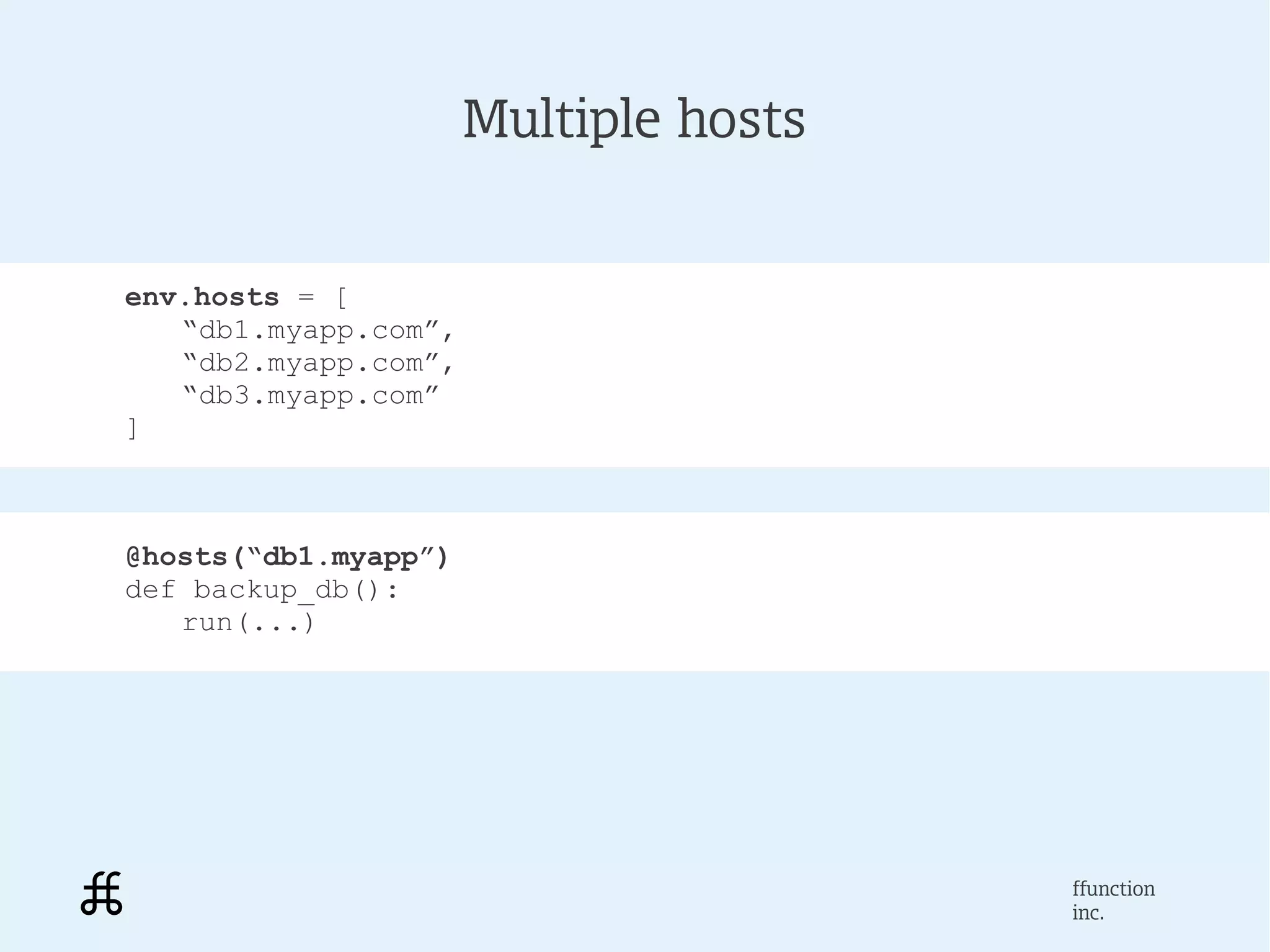Select the "db2.myapp.com" host string
Viewport: 1270px width, 952px height.
(311, 363)
